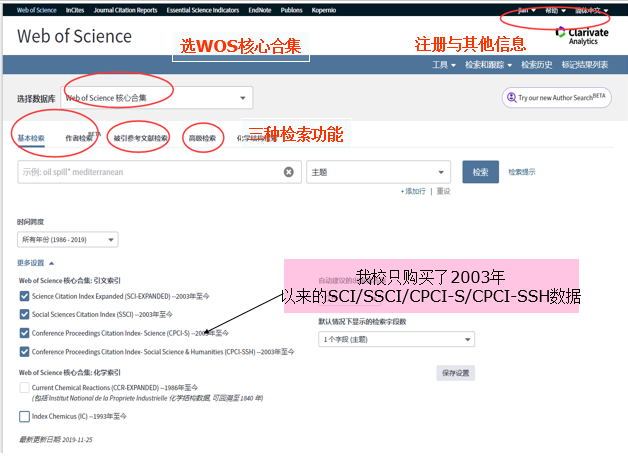Click Web of Science in the top navigation
The image size is (628, 474).
point(36,10)
